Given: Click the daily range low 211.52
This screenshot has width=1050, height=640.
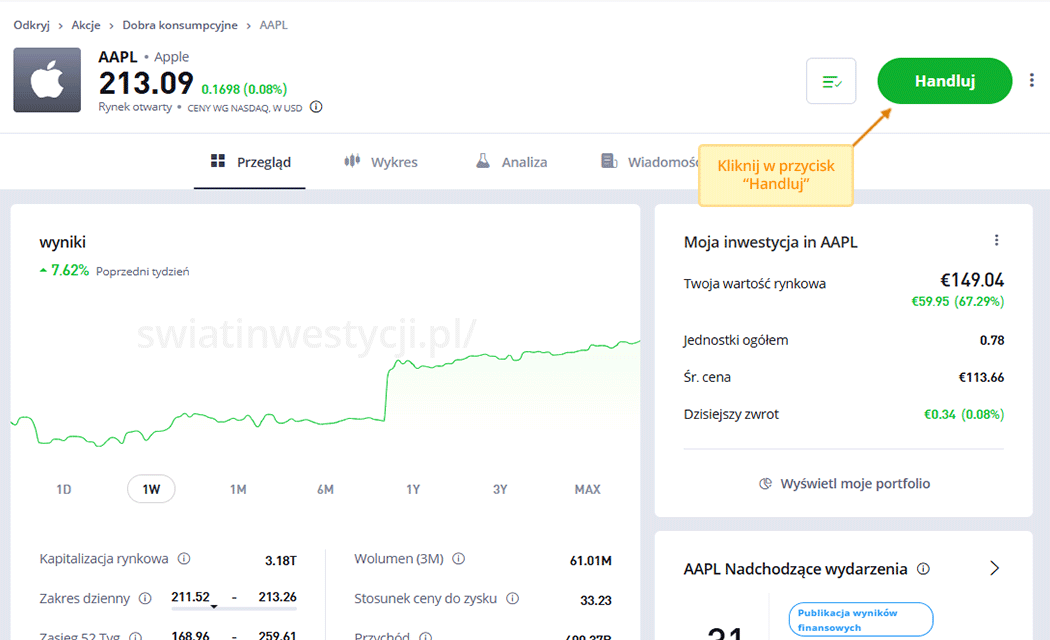Looking at the screenshot, I should coord(190,596).
